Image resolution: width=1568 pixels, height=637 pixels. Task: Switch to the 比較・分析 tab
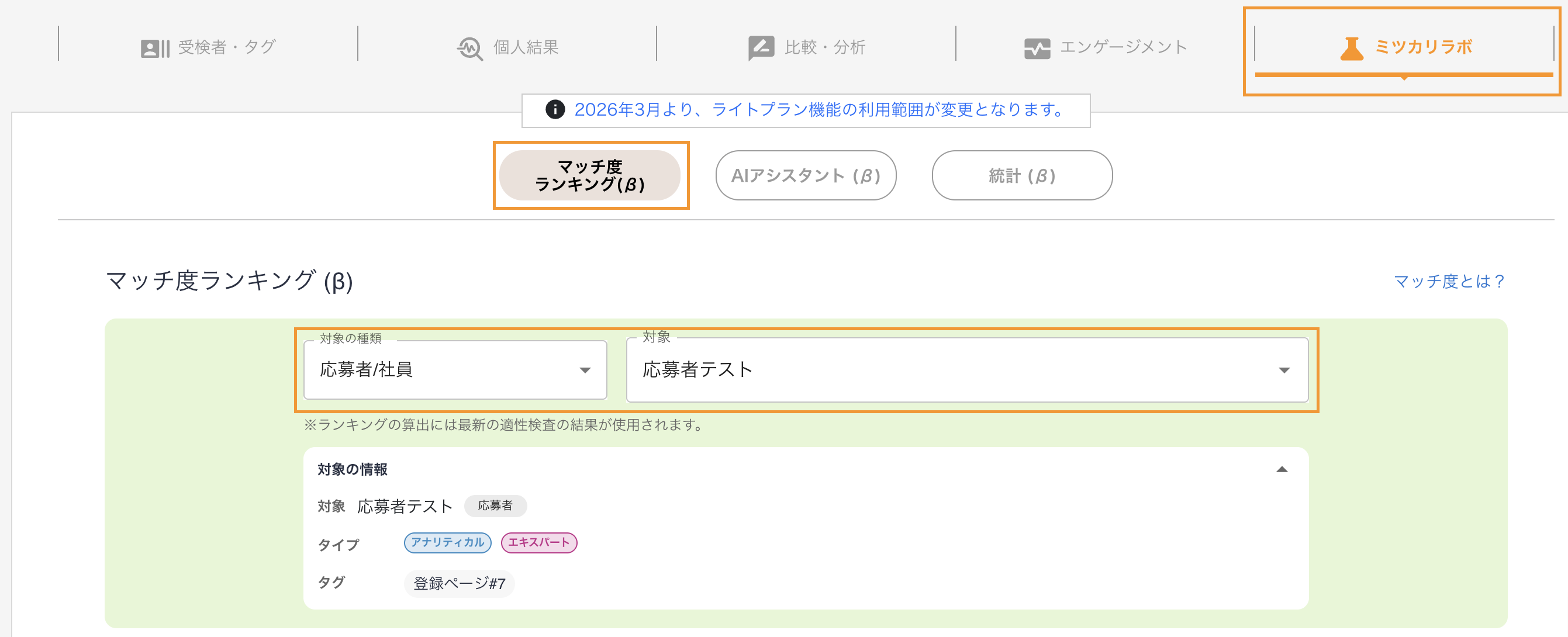point(807,47)
